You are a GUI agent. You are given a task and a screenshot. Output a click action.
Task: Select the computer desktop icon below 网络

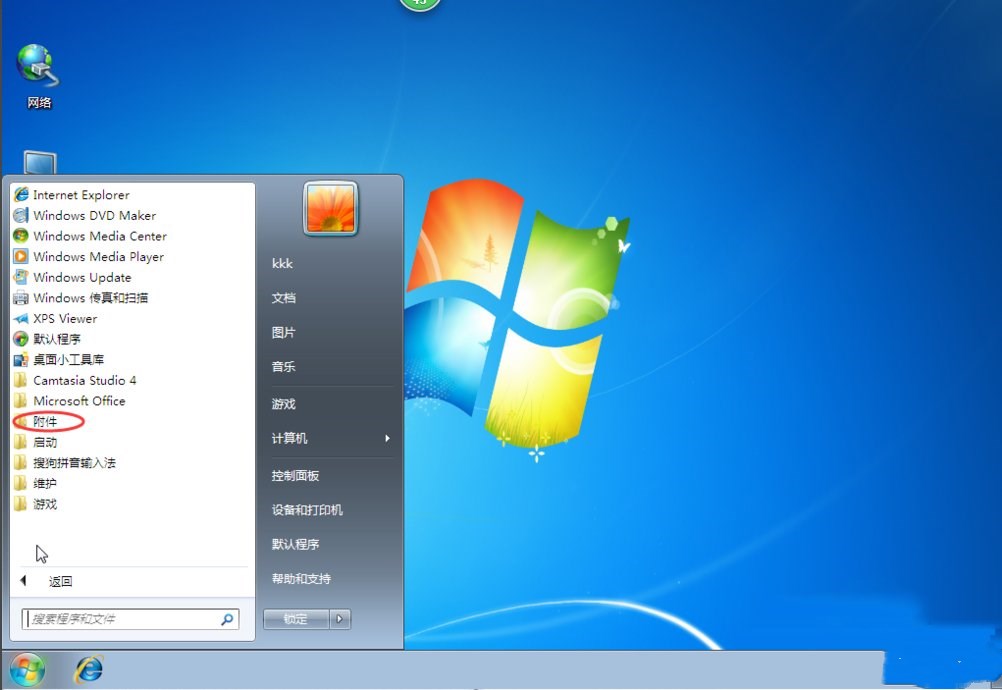(40, 162)
